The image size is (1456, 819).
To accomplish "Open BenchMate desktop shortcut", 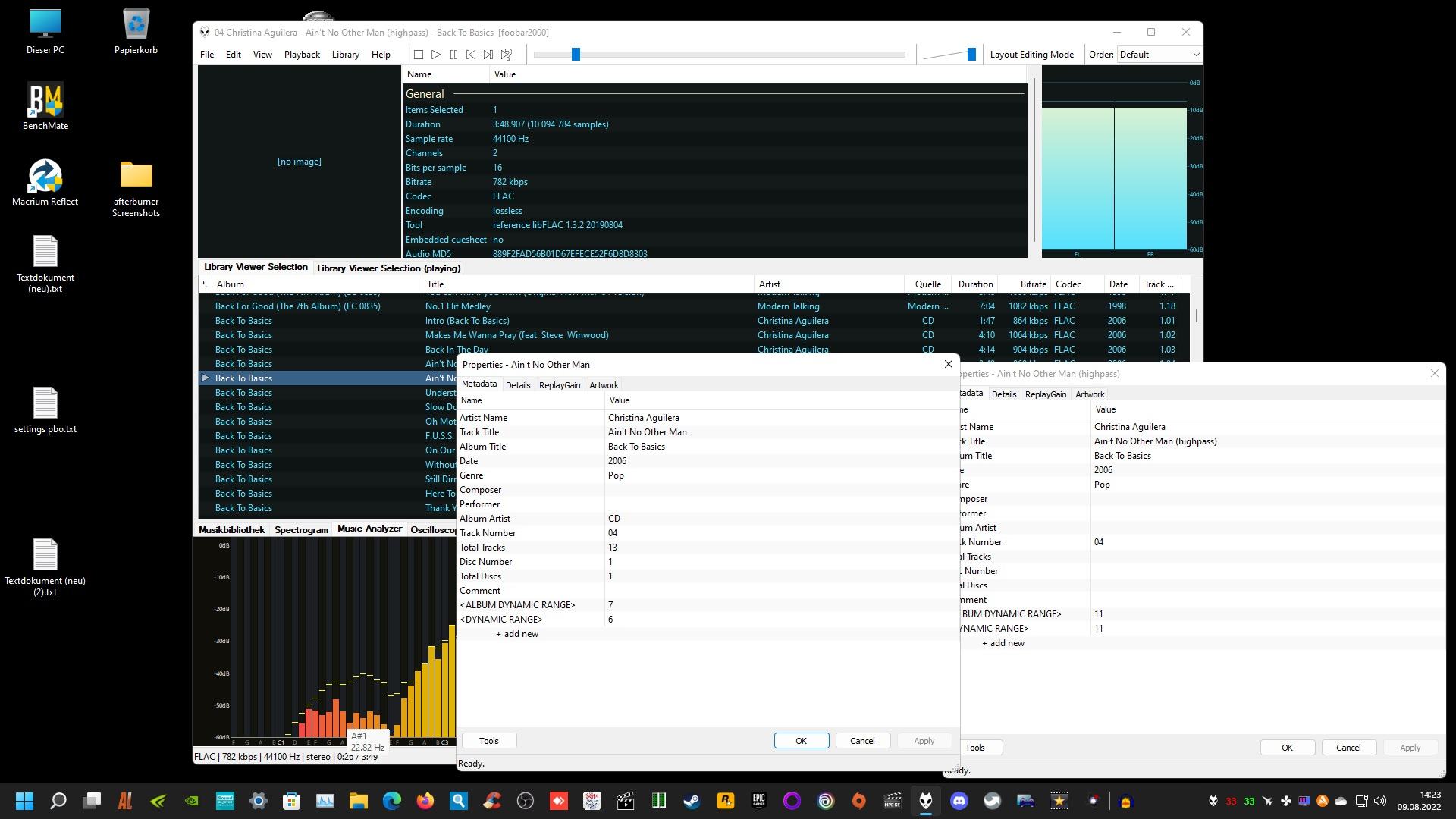I will coord(45,107).
